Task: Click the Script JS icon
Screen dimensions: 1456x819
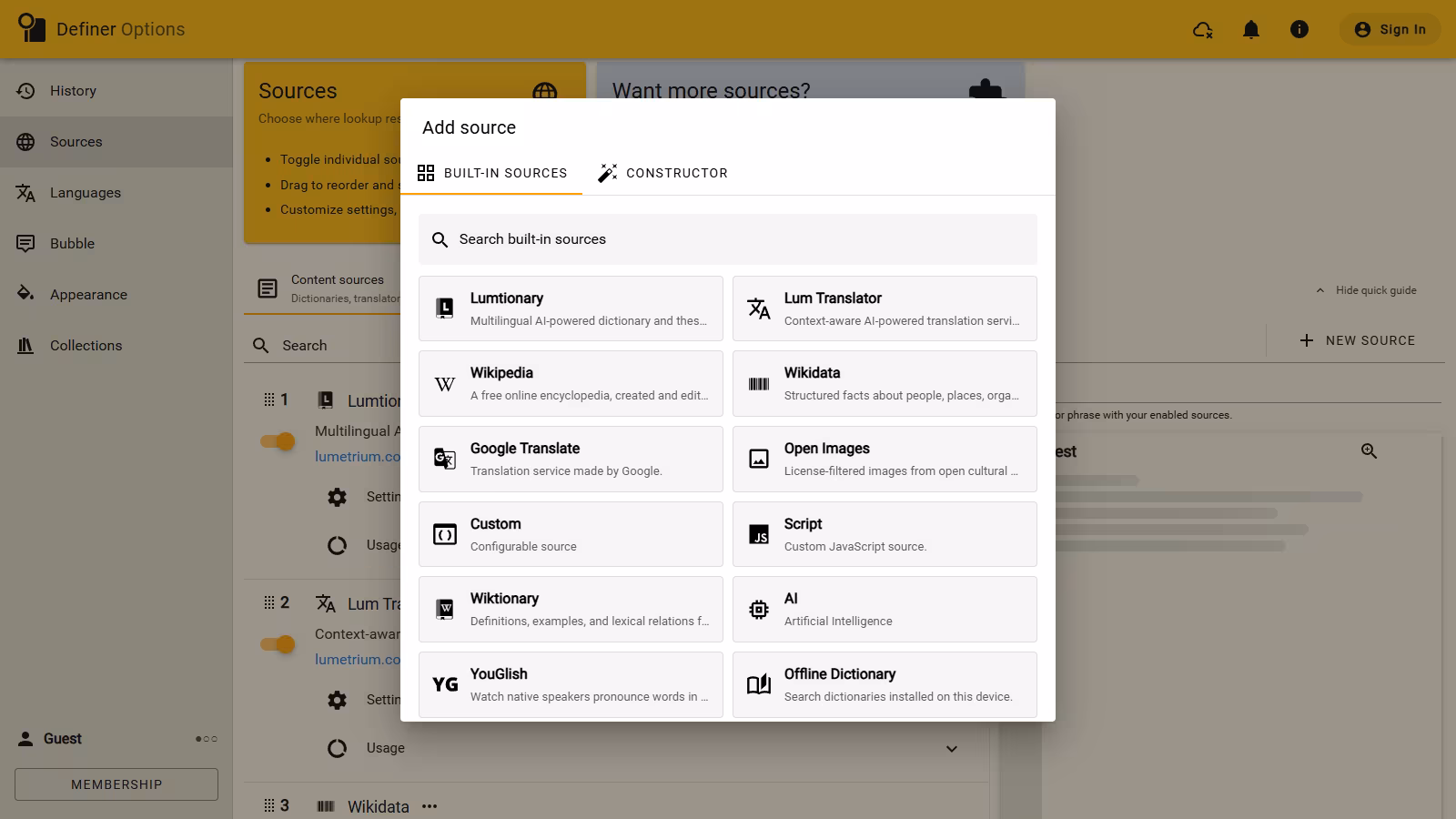Action: (x=759, y=534)
